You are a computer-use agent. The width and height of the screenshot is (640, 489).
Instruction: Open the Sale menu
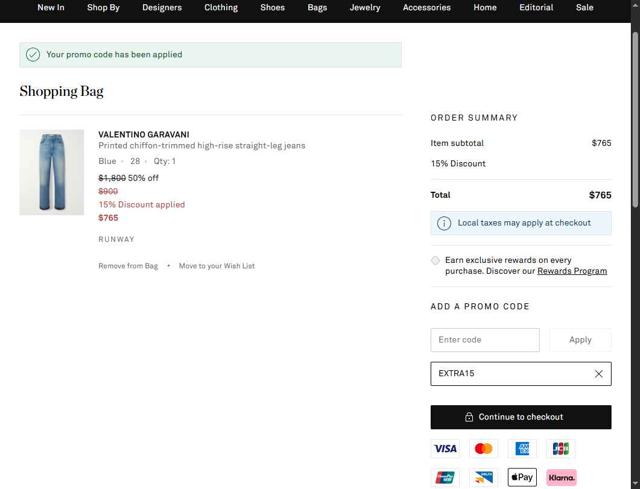click(584, 7)
